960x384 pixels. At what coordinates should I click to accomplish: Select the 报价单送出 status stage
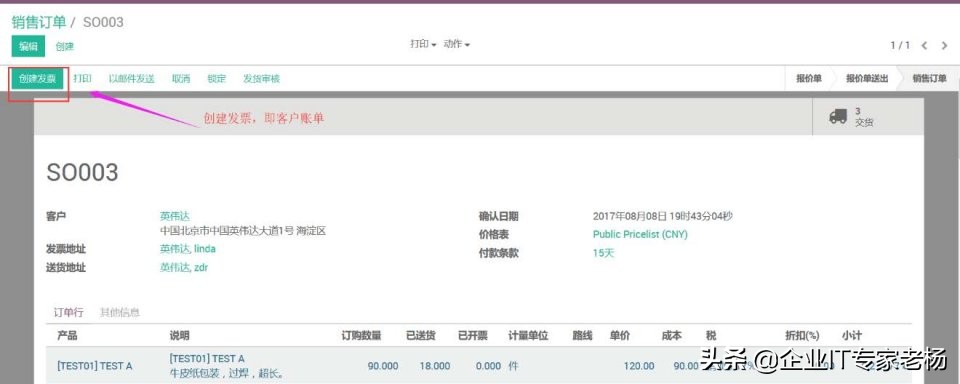point(867,78)
